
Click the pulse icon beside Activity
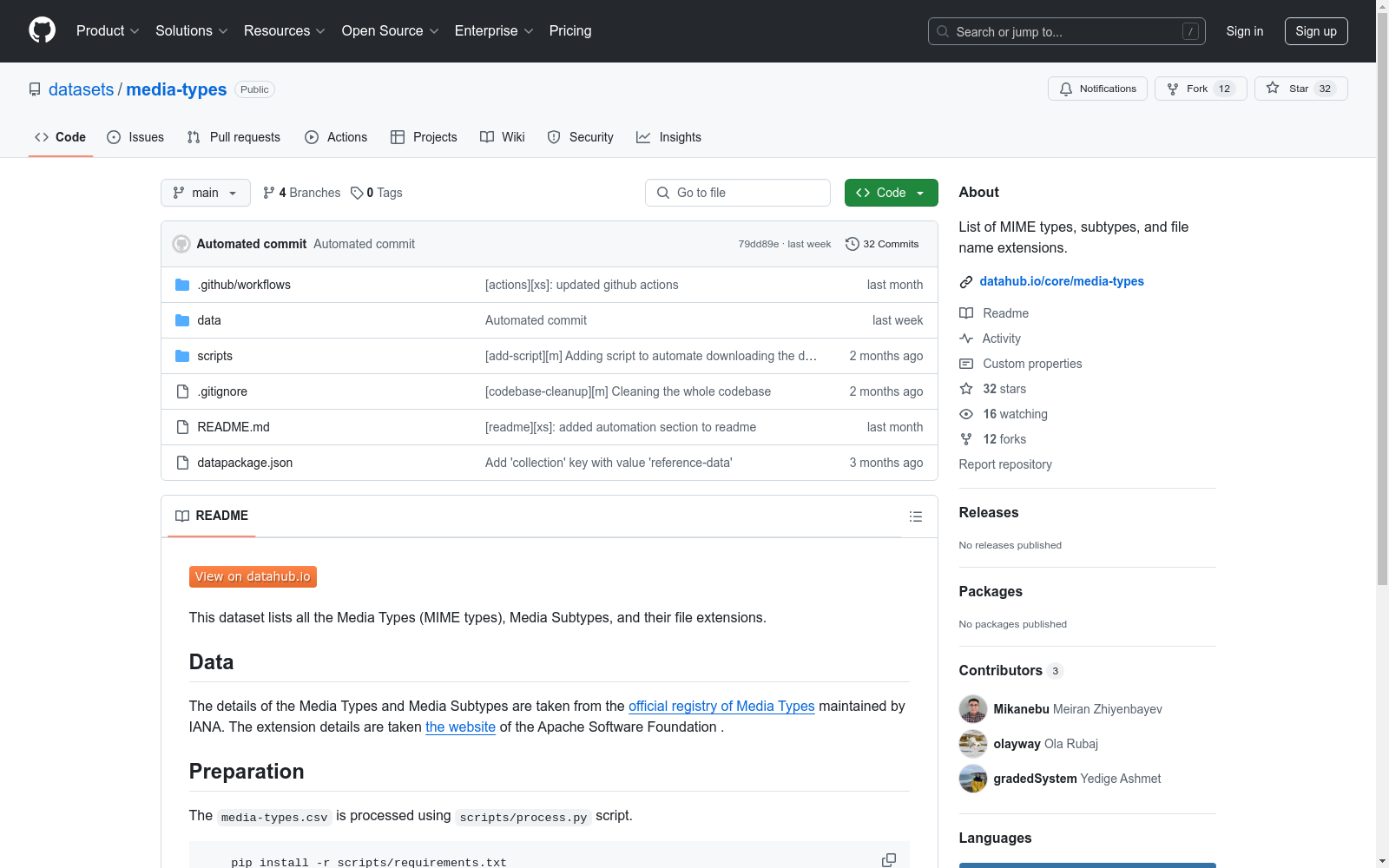pos(966,339)
